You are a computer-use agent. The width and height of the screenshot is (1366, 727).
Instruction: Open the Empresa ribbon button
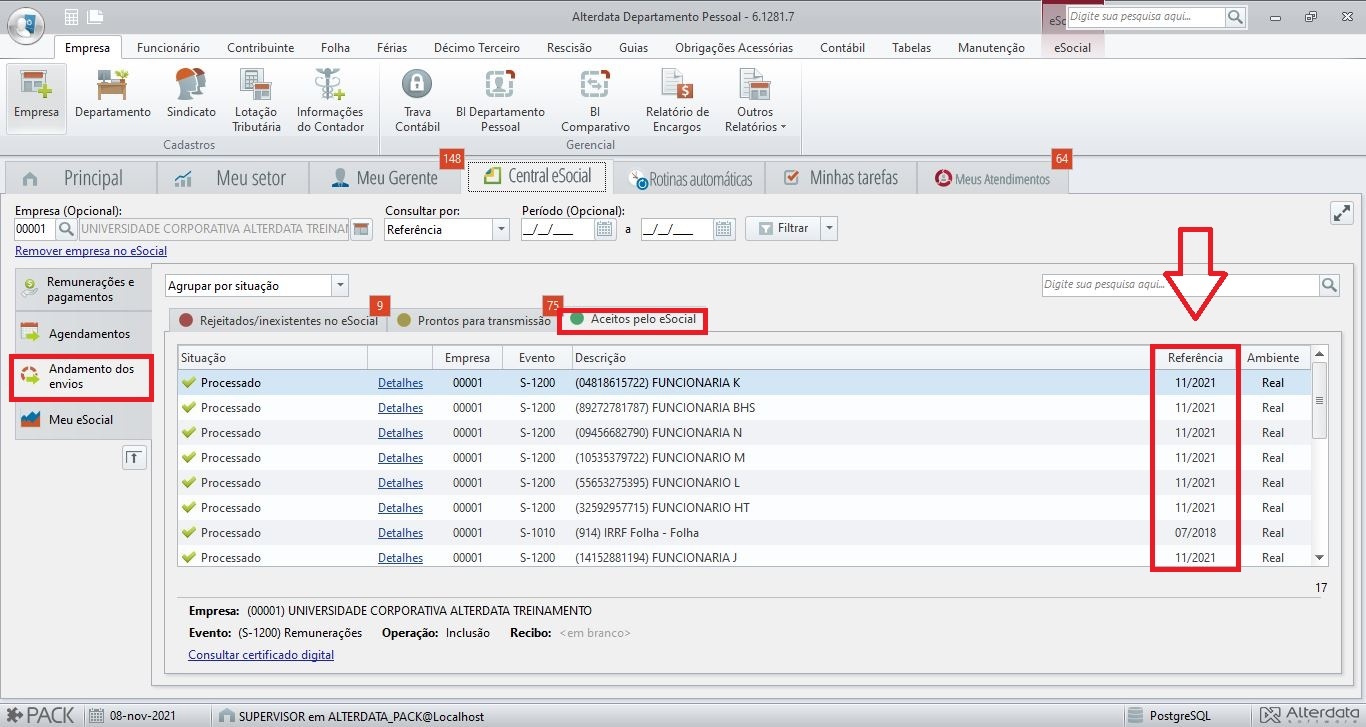(36, 98)
